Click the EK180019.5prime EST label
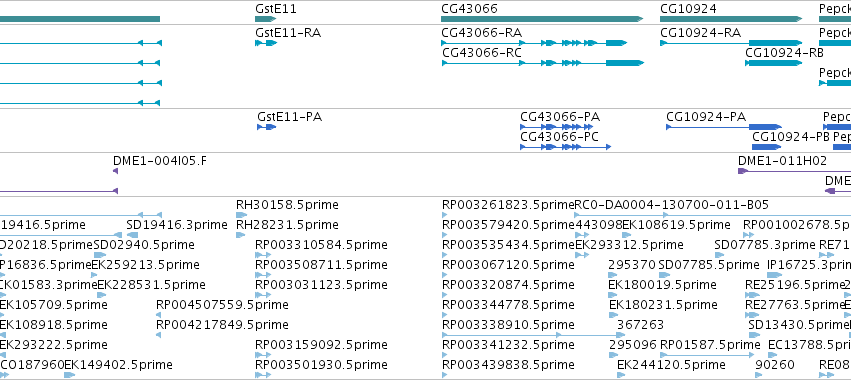Image resolution: width=851 pixels, height=380 pixels. click(663, 284)
